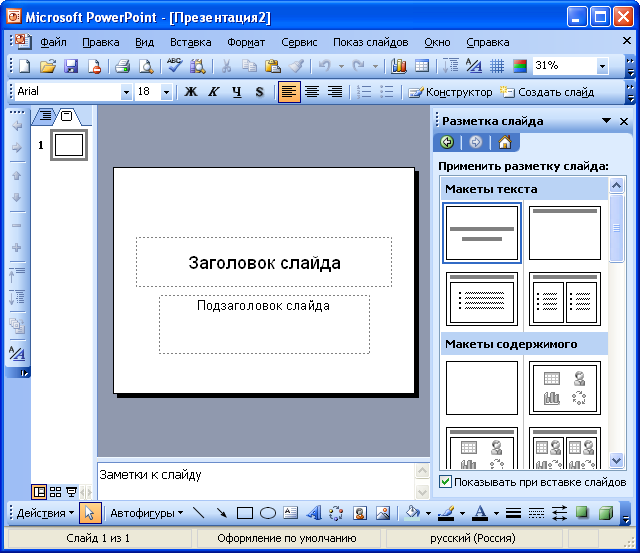Viewport: 640px width, 553px height.
Task: Print presentation via printer icon
Action: click(122, 66)
